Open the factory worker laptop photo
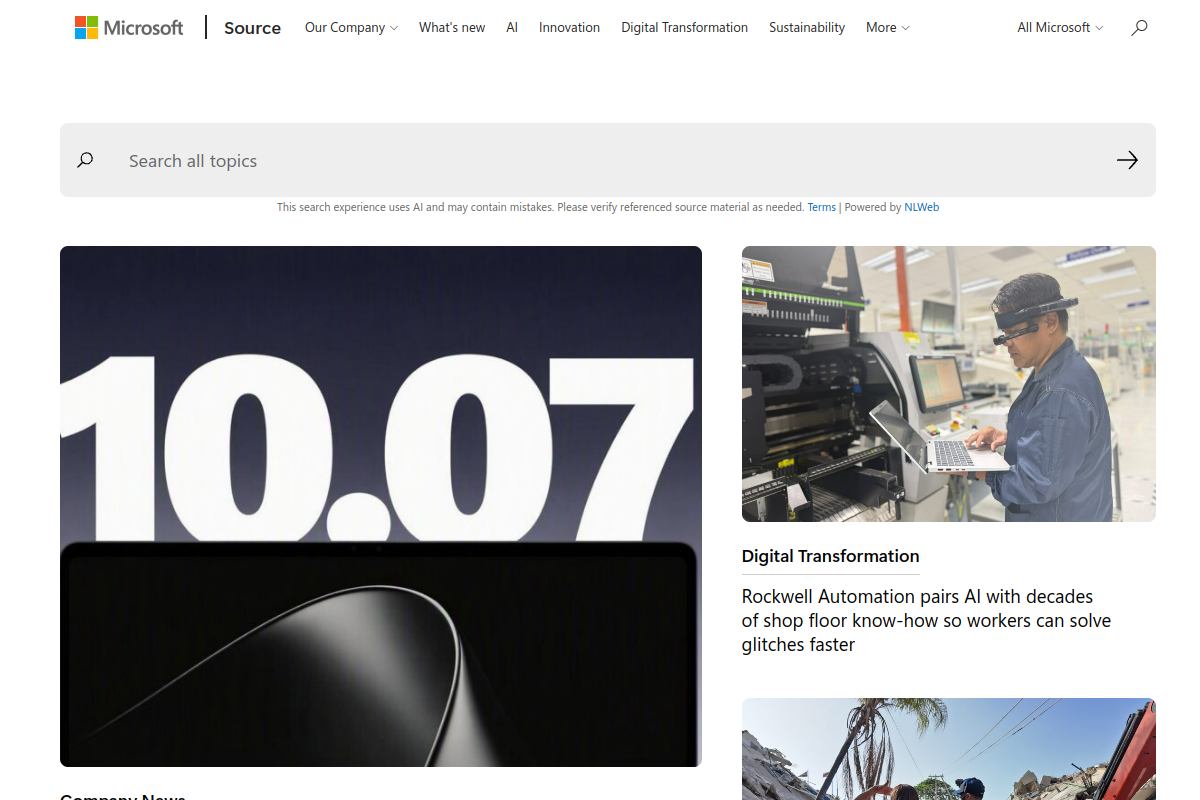 (x=949, y=384)
